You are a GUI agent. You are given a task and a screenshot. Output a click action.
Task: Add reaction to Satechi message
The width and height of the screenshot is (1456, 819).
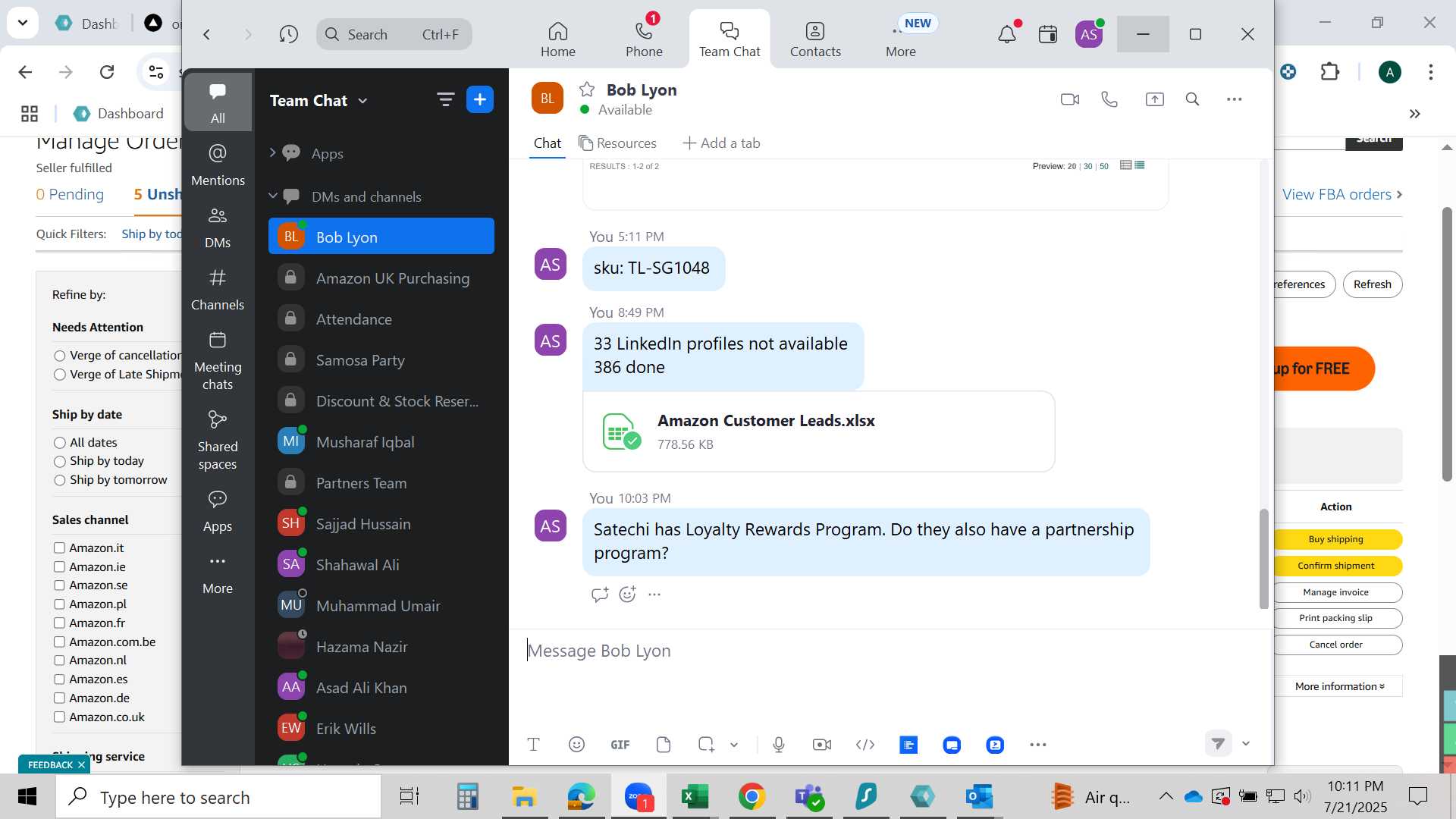pyautogui.click(x=627, y=595)
